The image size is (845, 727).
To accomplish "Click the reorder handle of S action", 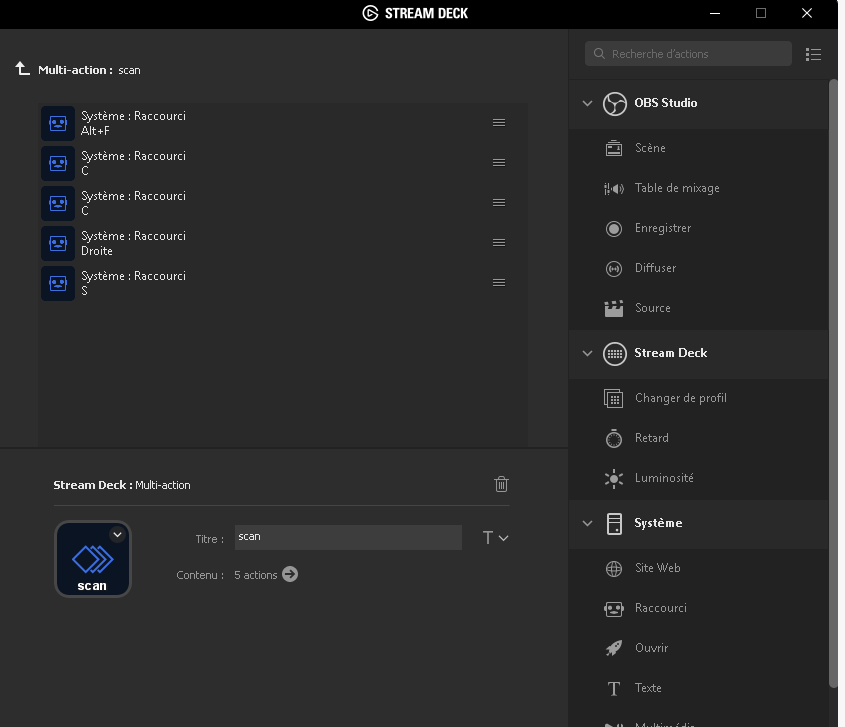I will [499, 282].
